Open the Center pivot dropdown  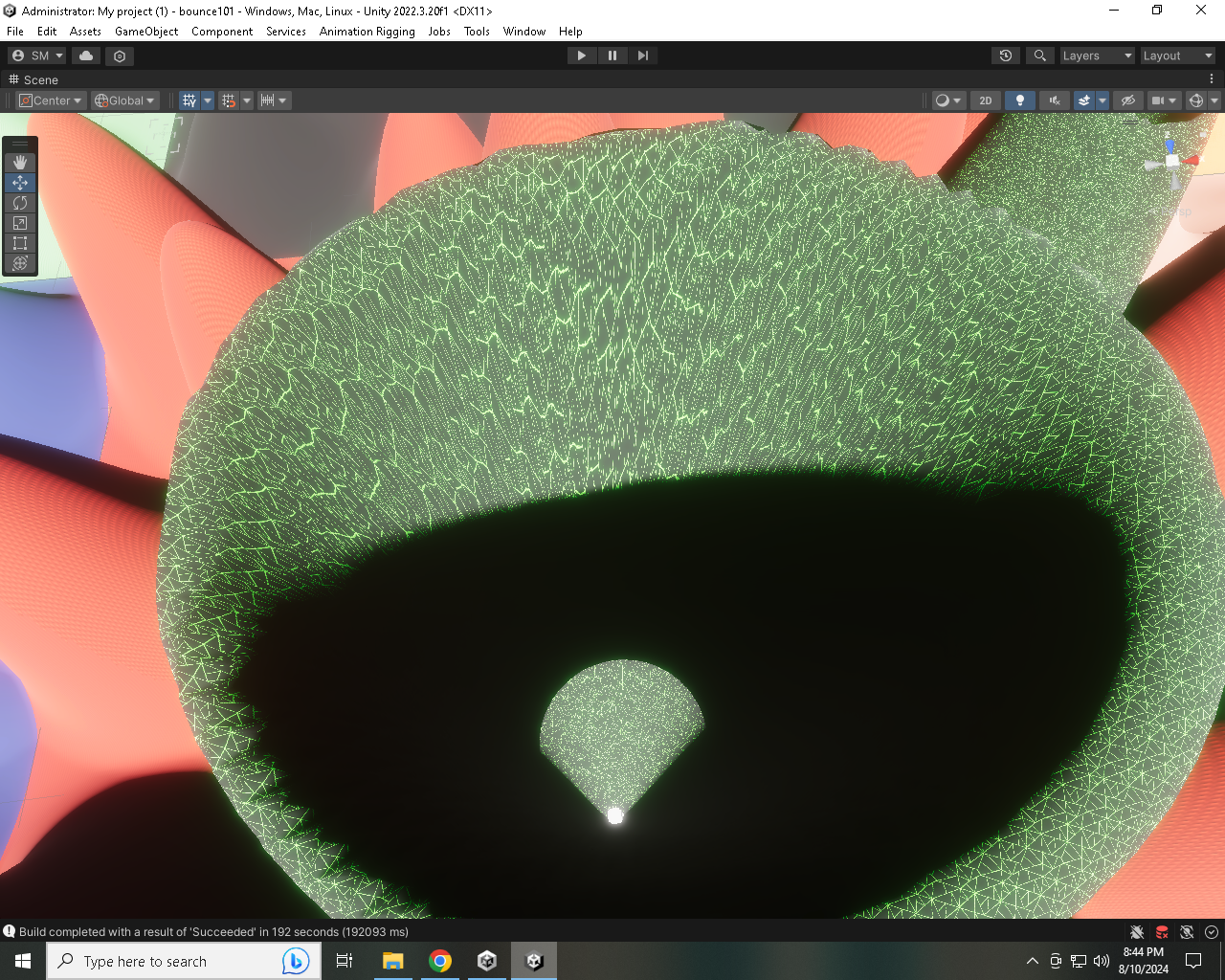51,100
